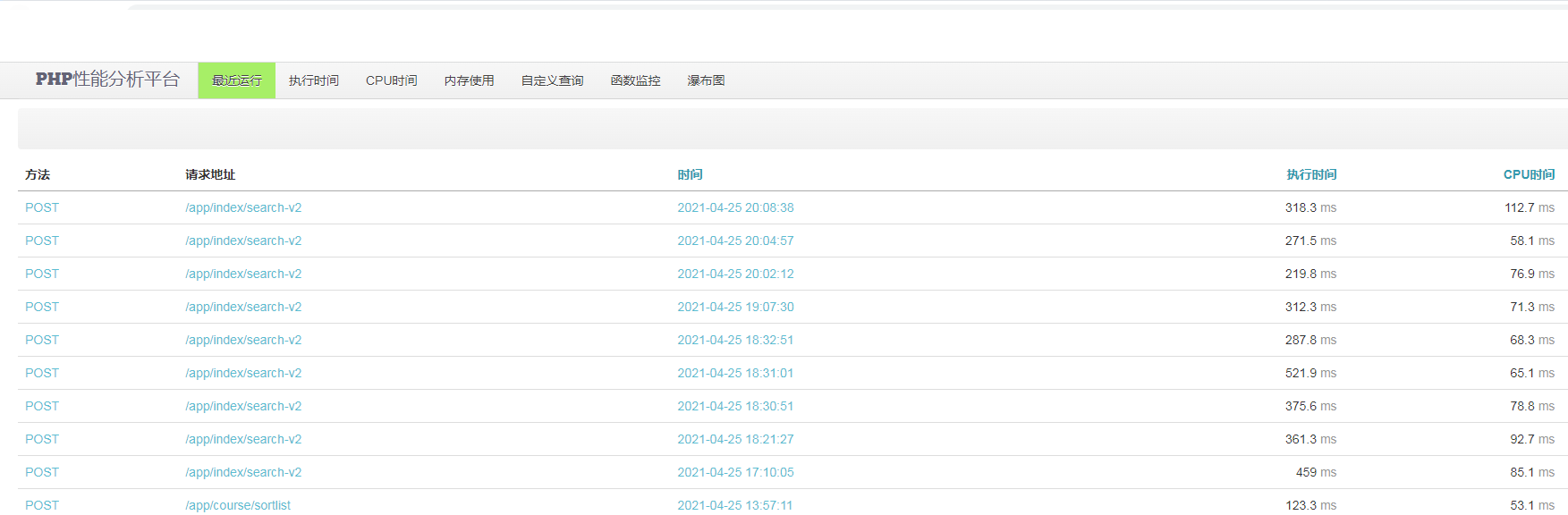
Task: Open the /app/course/sortlist request link
Action: point(238,505)
